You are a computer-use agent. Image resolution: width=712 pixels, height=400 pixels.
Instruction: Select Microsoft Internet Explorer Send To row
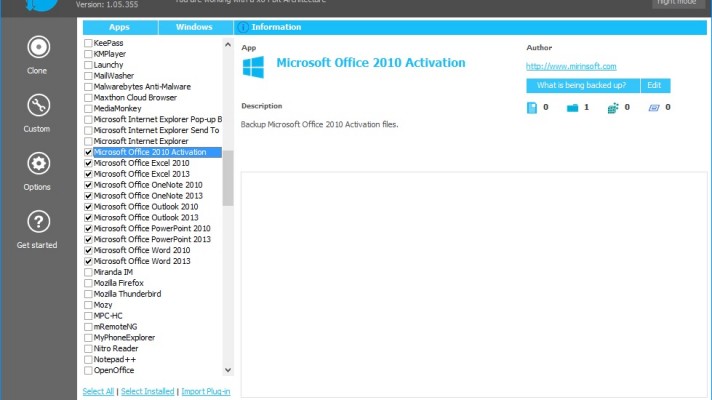pyautogui.click(x=156, y=130)
